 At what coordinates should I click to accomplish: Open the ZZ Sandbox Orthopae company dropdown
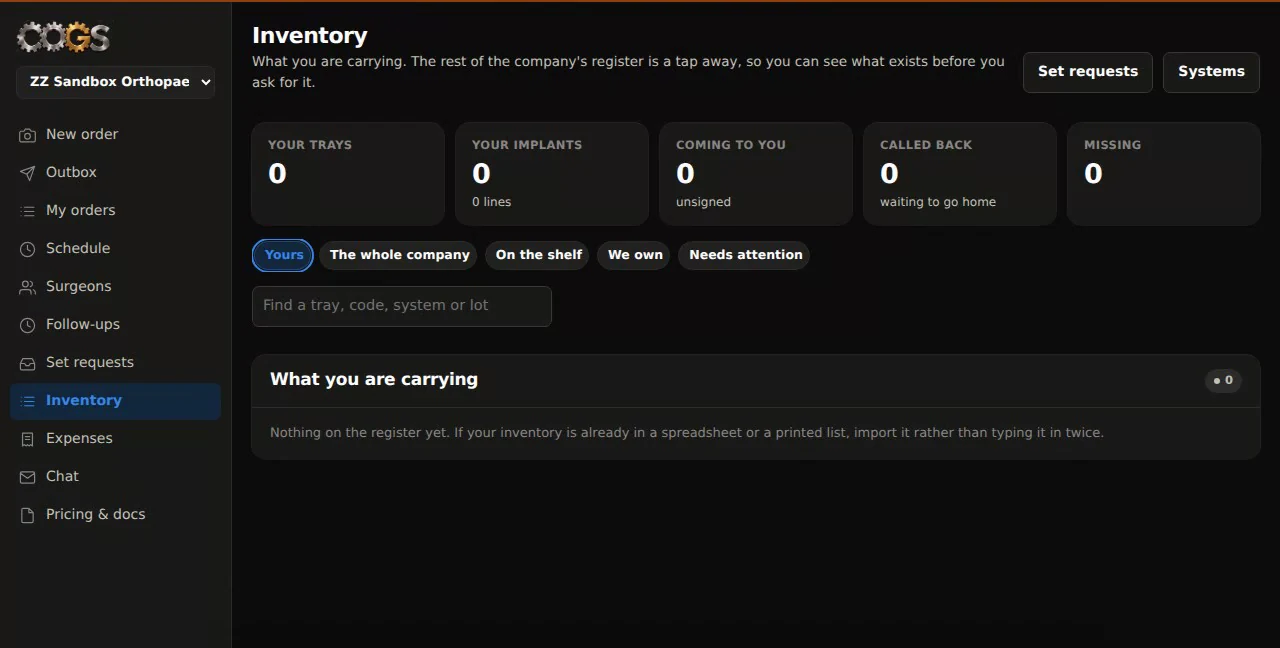116,82
